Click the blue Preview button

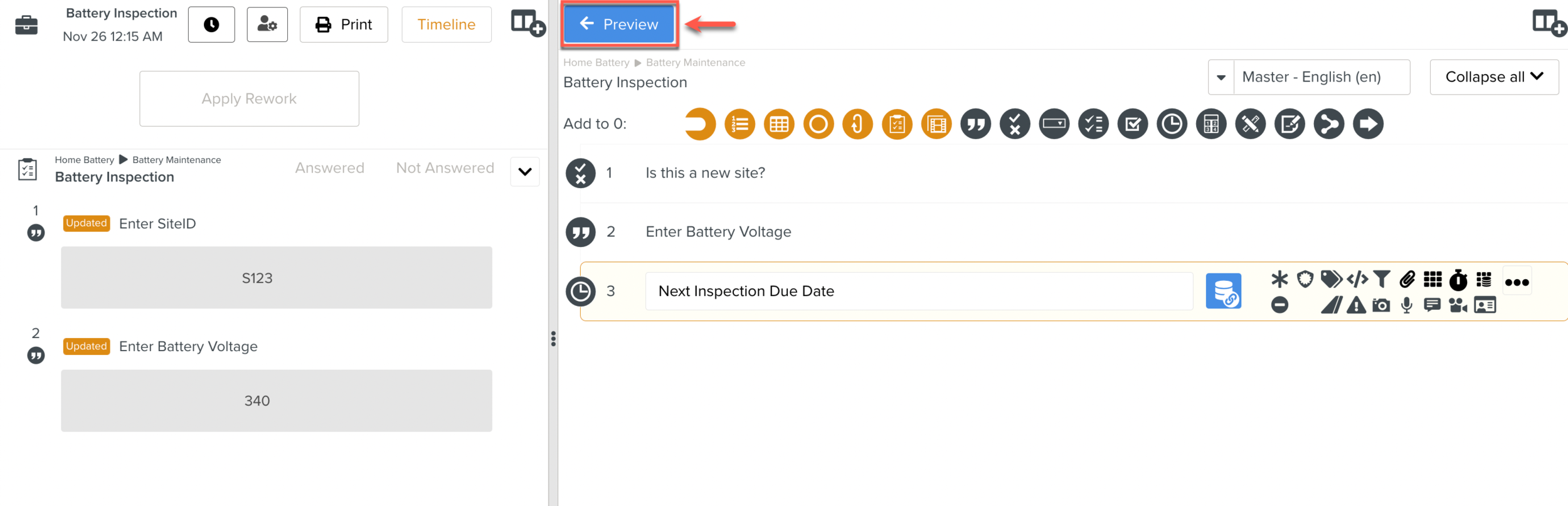tap(618, 24)
